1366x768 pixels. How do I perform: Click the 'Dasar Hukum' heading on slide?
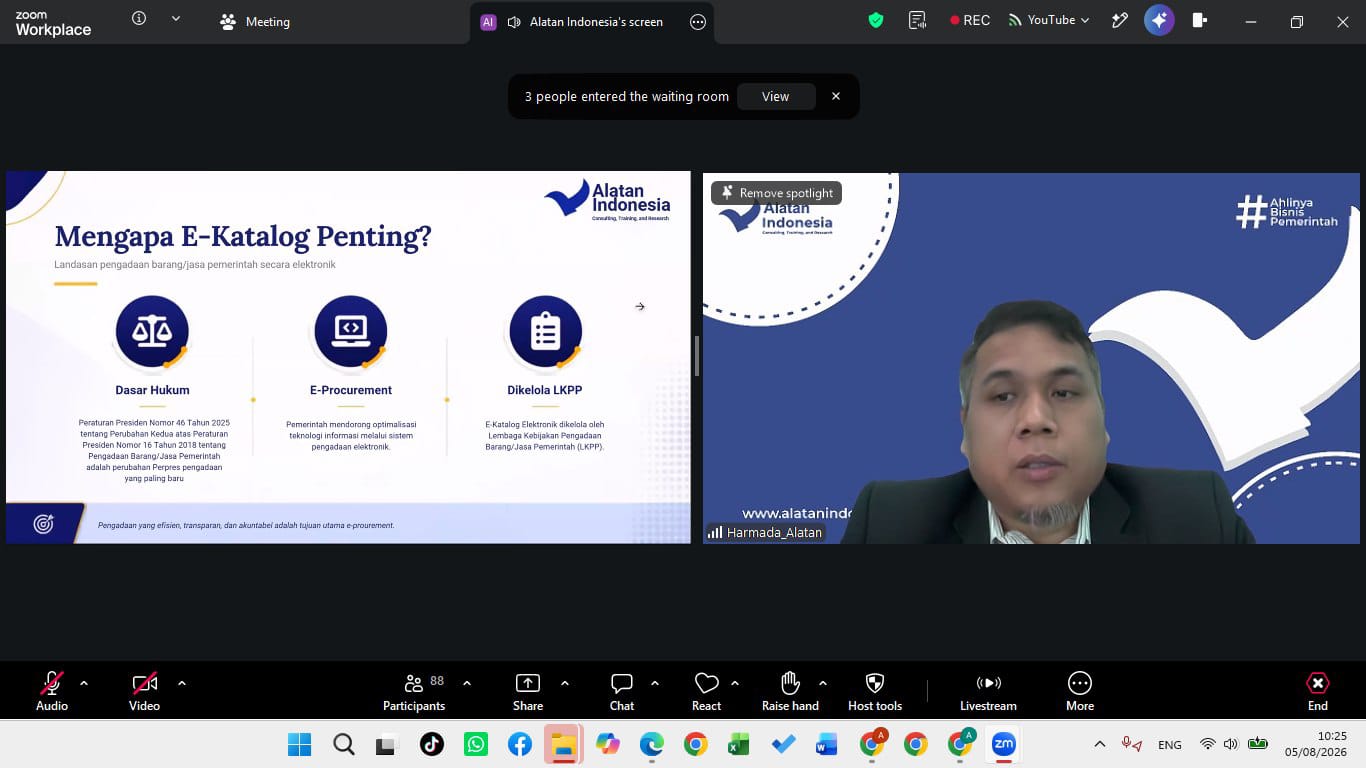[x=152, y=390]
